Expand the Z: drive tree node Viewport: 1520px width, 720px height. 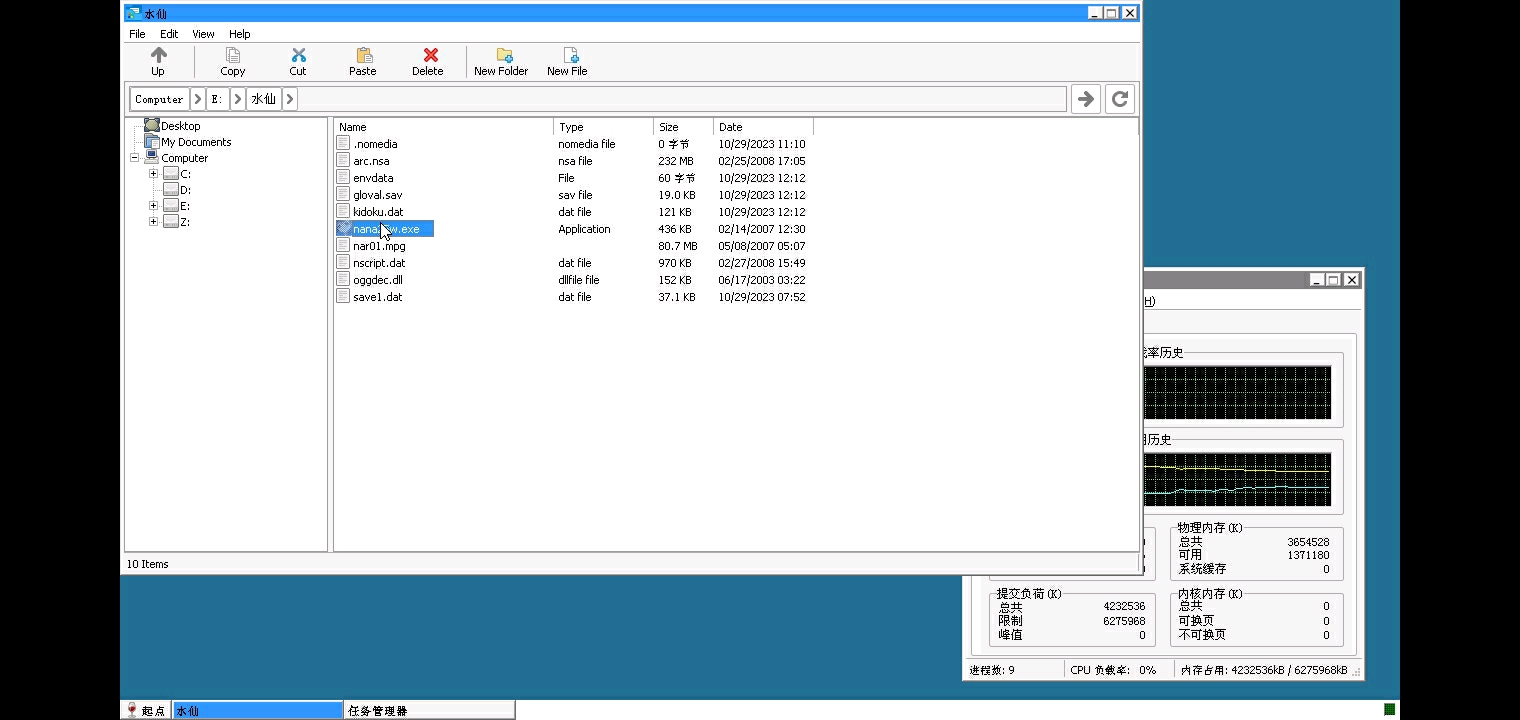(153, 222)
